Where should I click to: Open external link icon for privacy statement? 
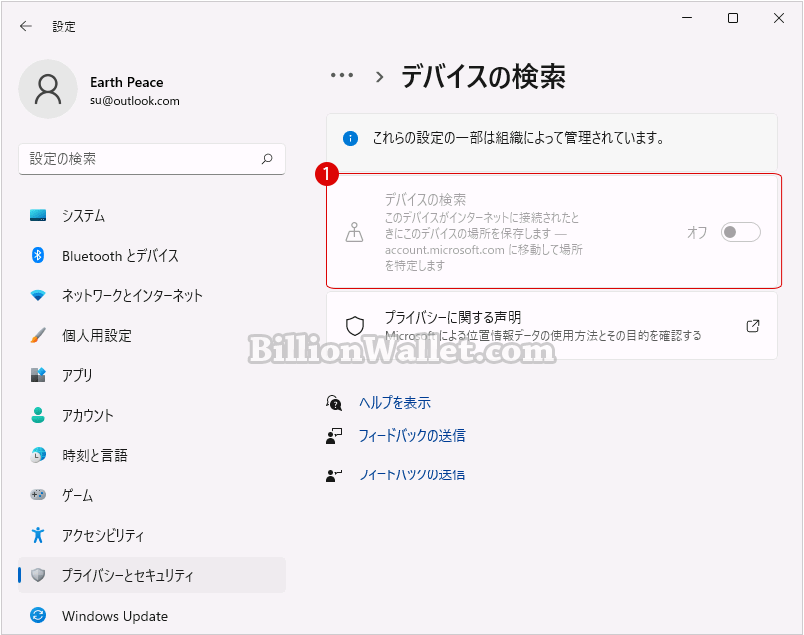(x=753, y=326)
